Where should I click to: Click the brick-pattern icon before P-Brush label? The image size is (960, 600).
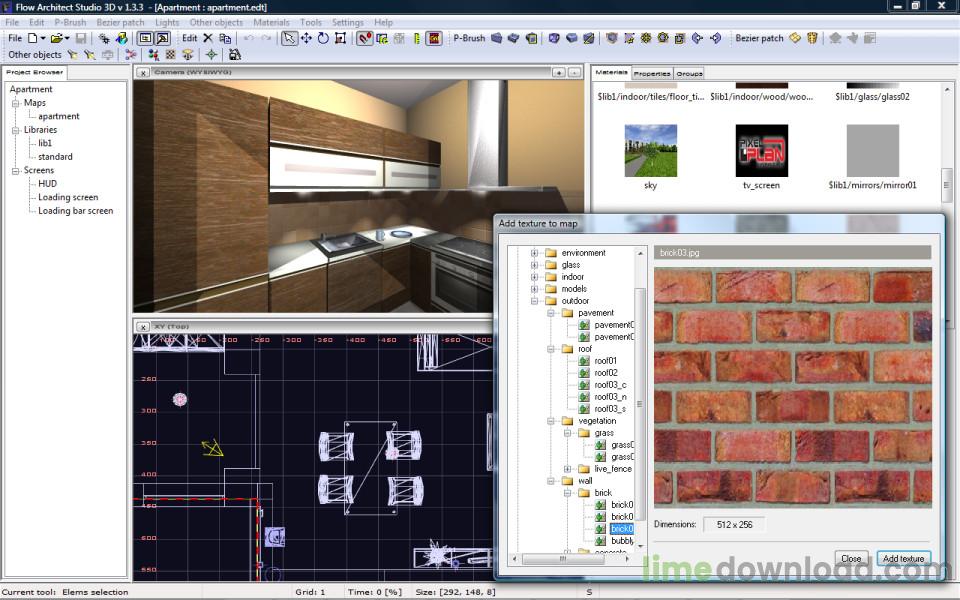point(434,38)
